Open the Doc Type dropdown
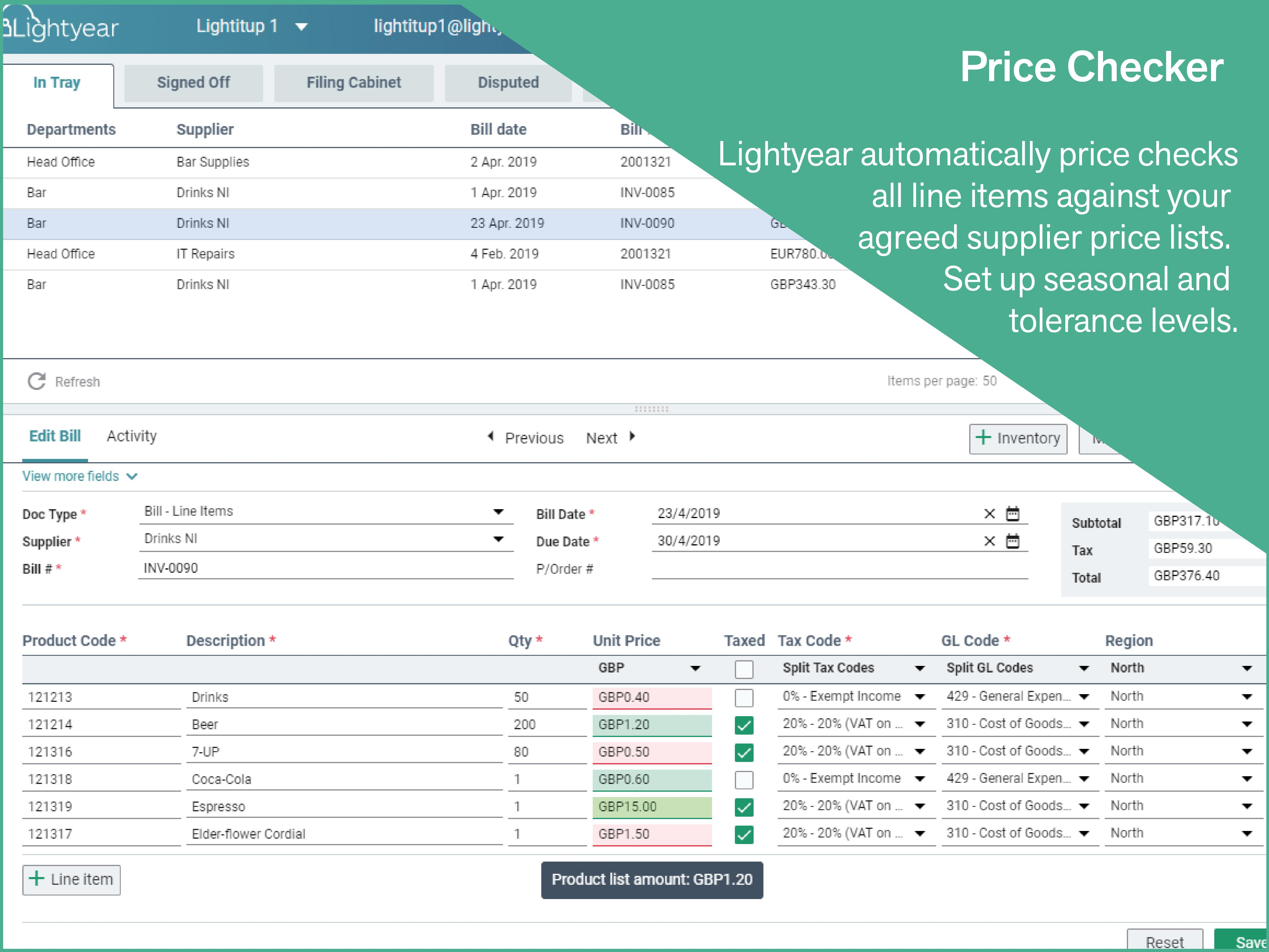 click(x=498, y=511)
